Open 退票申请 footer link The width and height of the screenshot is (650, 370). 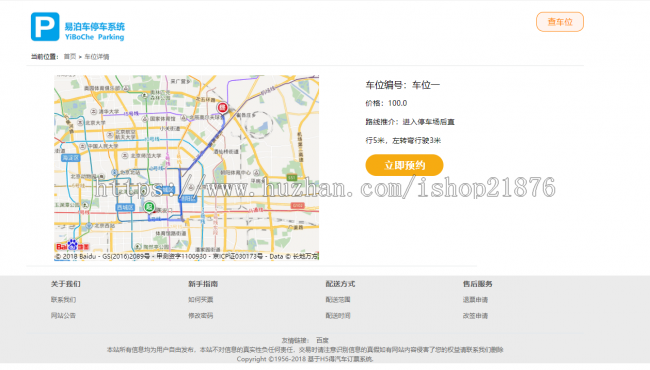(475, 300)
